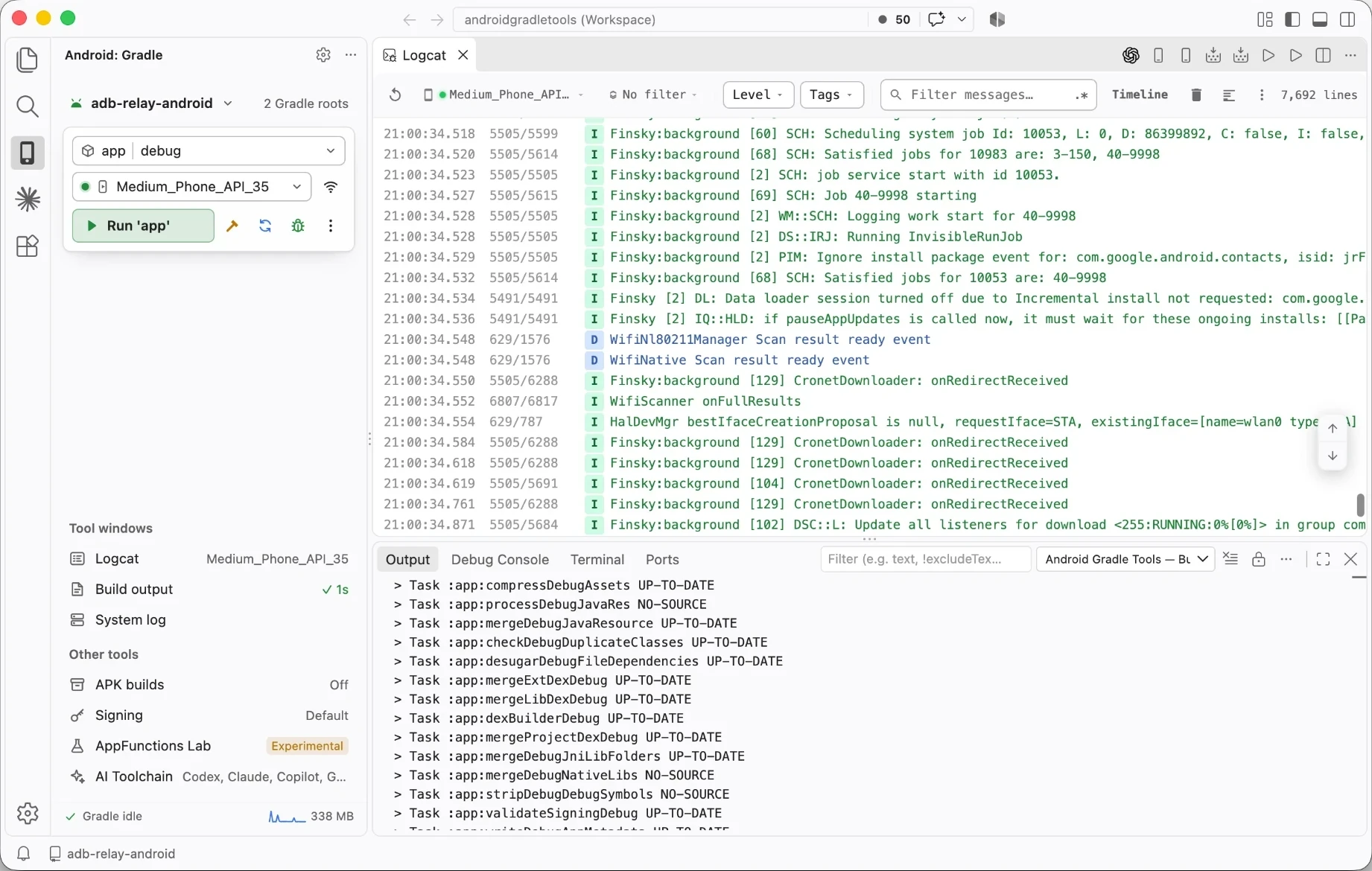The width and height of the screenshot is (1372, 871).
Task: Click the Filter messages input field
Action: coord(988,95)
